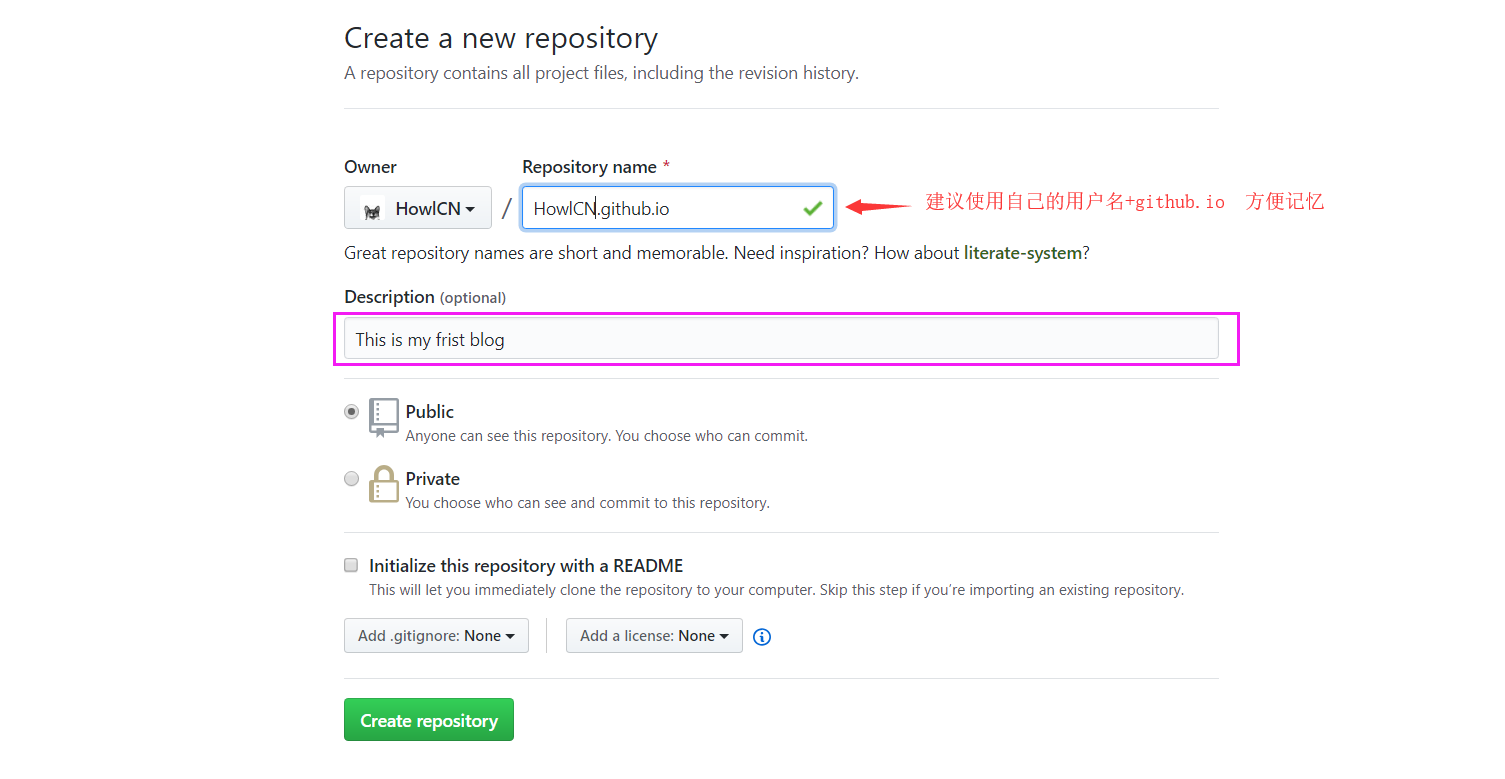Click 'A repository contains all project files' subtitle
The image size is (1505, 779).
point(601,73)
